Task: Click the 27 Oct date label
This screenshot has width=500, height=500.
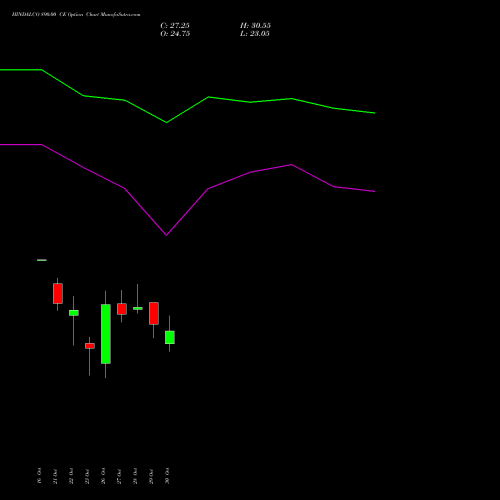Action: pos(119,476)
